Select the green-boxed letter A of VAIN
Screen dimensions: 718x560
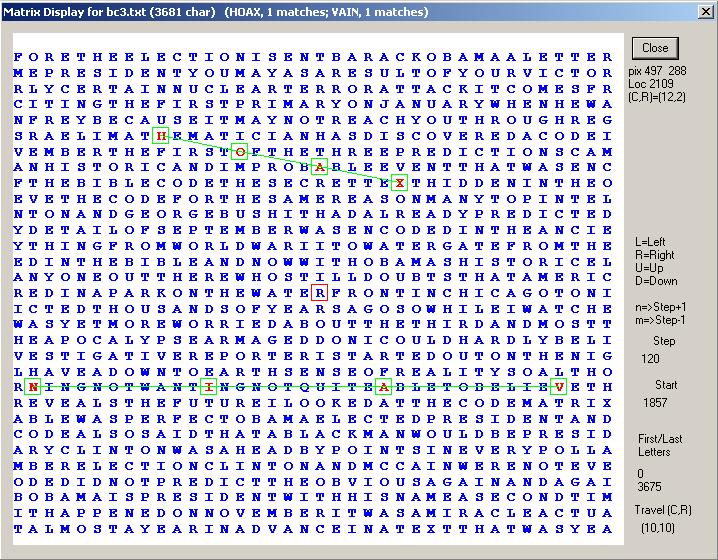(x=383, y=386)
